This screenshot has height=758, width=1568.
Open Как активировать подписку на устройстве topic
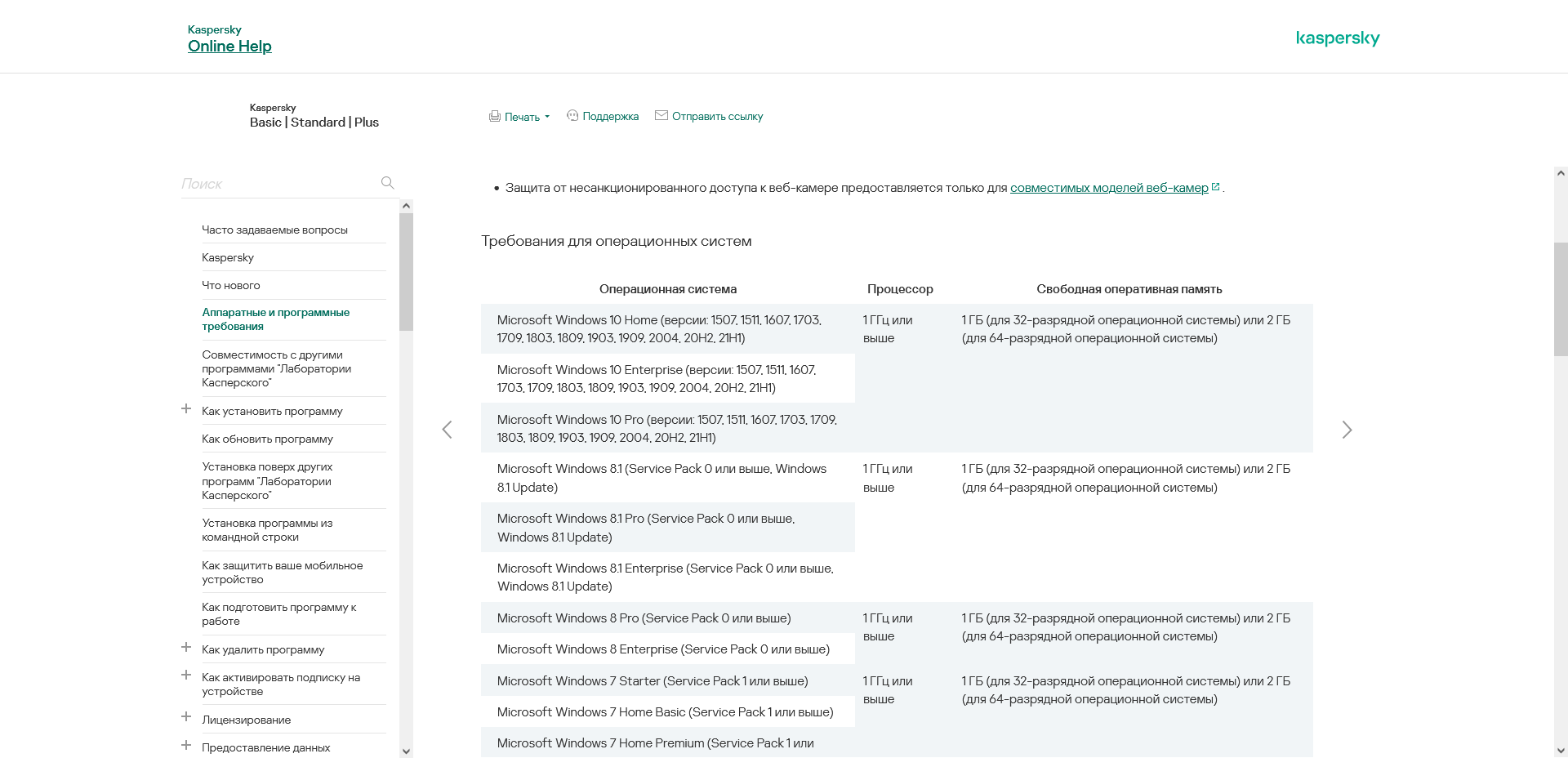click(281, 684)
